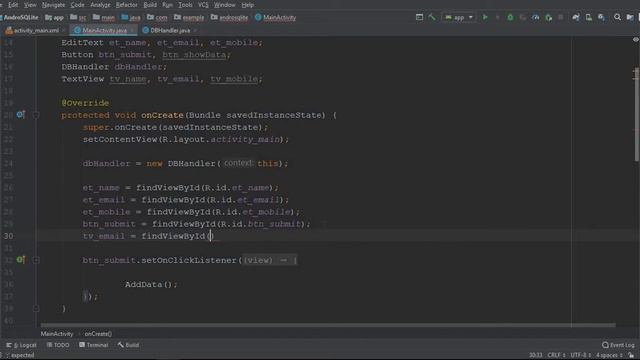Image resolution: width=640 pixels, height=360 pixels.
Task: Click the Make Project hammer icon
Action: (432, 17)
